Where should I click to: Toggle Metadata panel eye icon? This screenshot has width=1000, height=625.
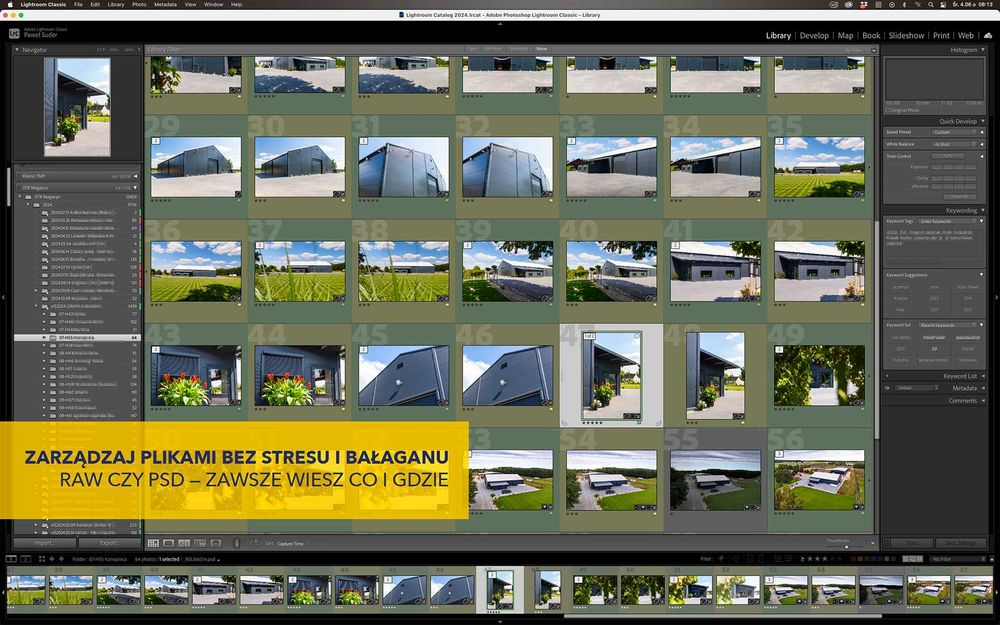[x=887, y=388]
